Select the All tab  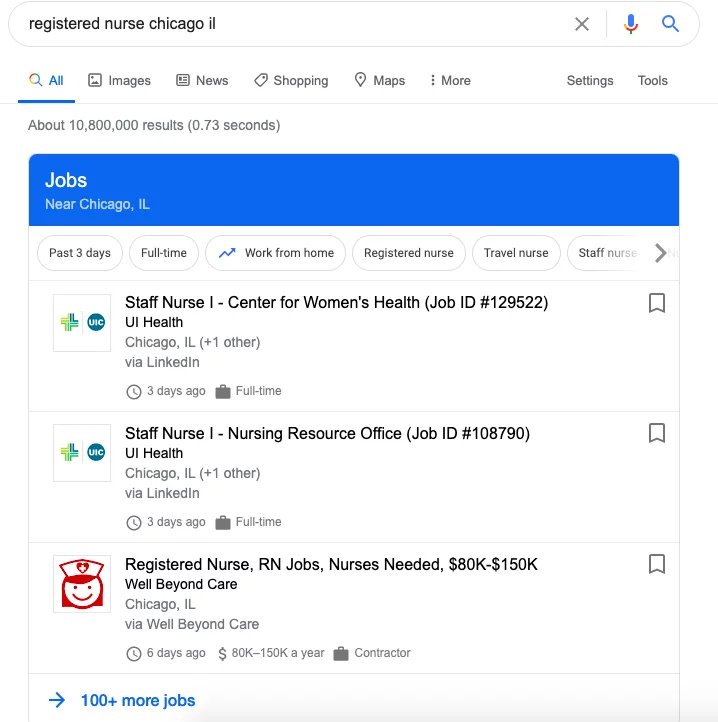[x=46, y=81]
